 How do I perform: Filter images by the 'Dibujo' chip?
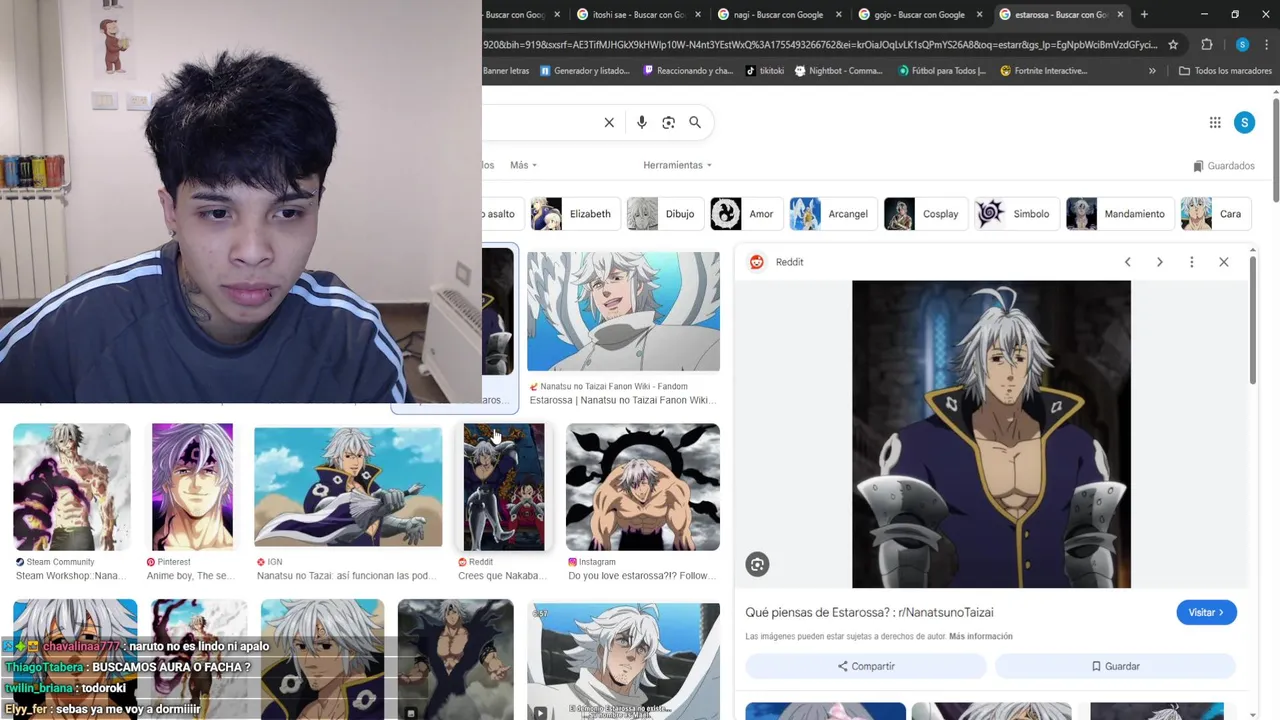665,214
